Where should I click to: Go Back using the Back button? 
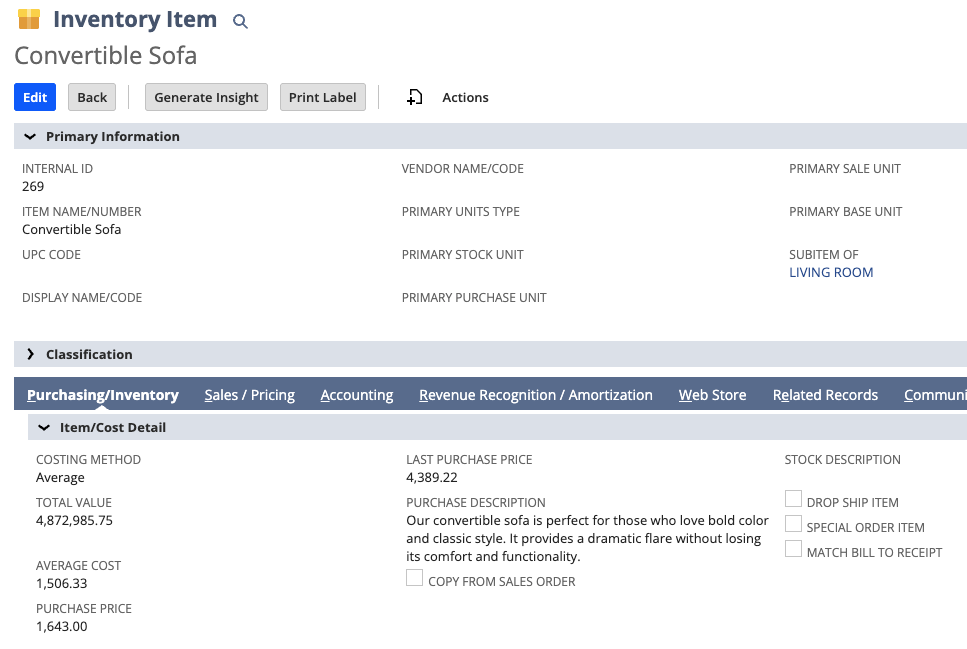click(x=92, y=97)
